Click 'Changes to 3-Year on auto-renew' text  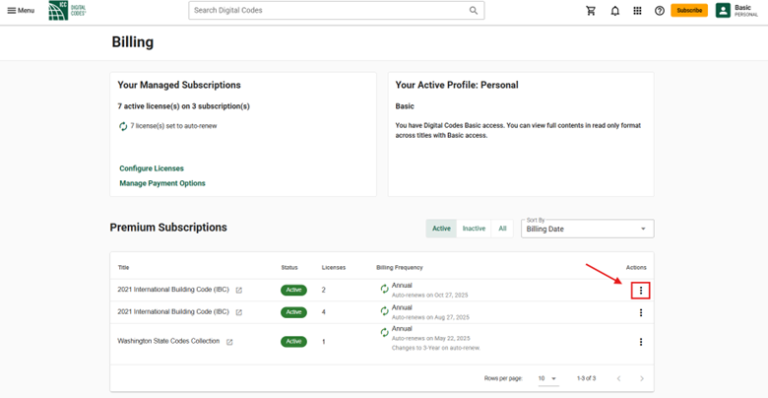click(435, 348)
